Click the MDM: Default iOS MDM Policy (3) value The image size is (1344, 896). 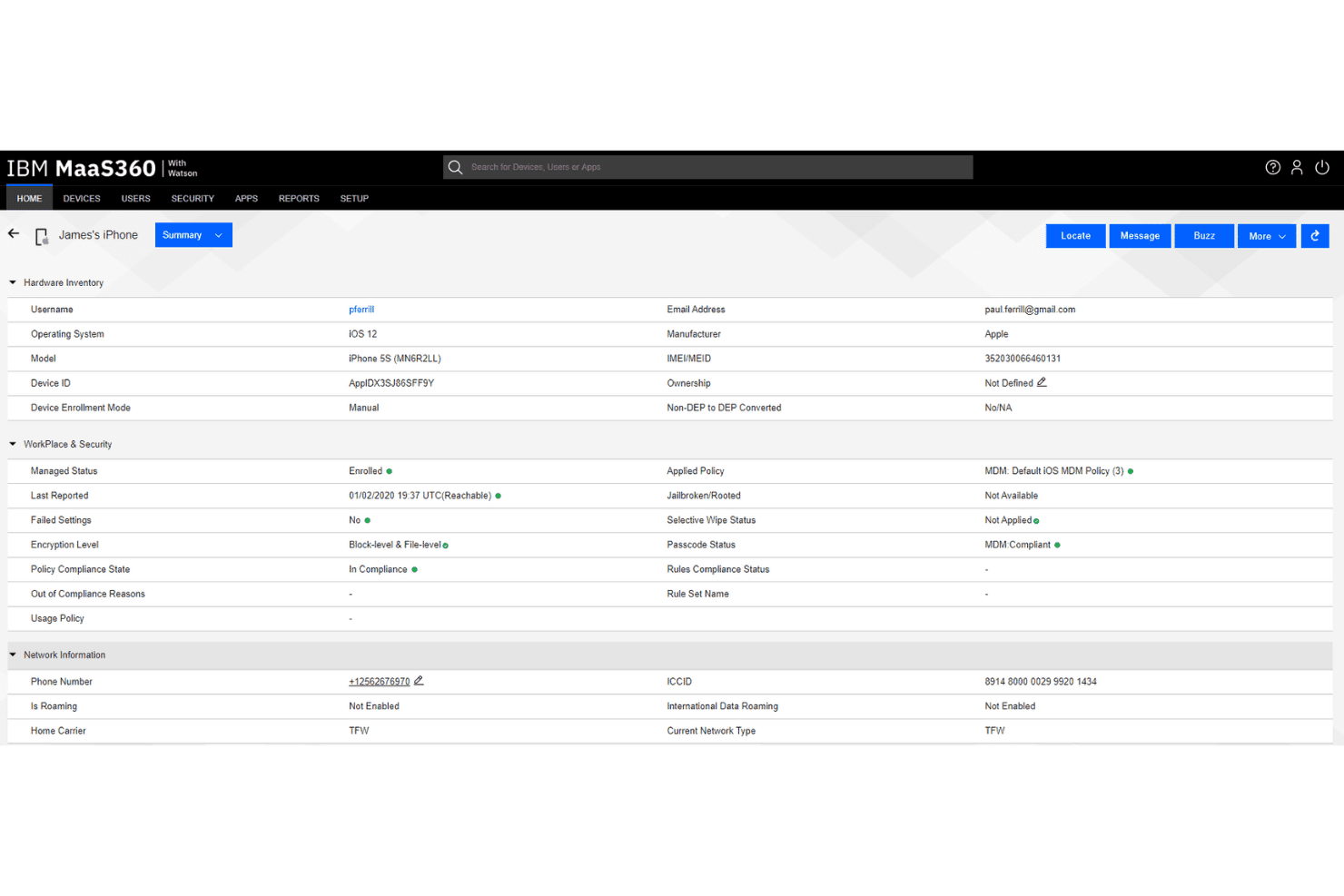pyautogui.click(x=1054, y=471)
